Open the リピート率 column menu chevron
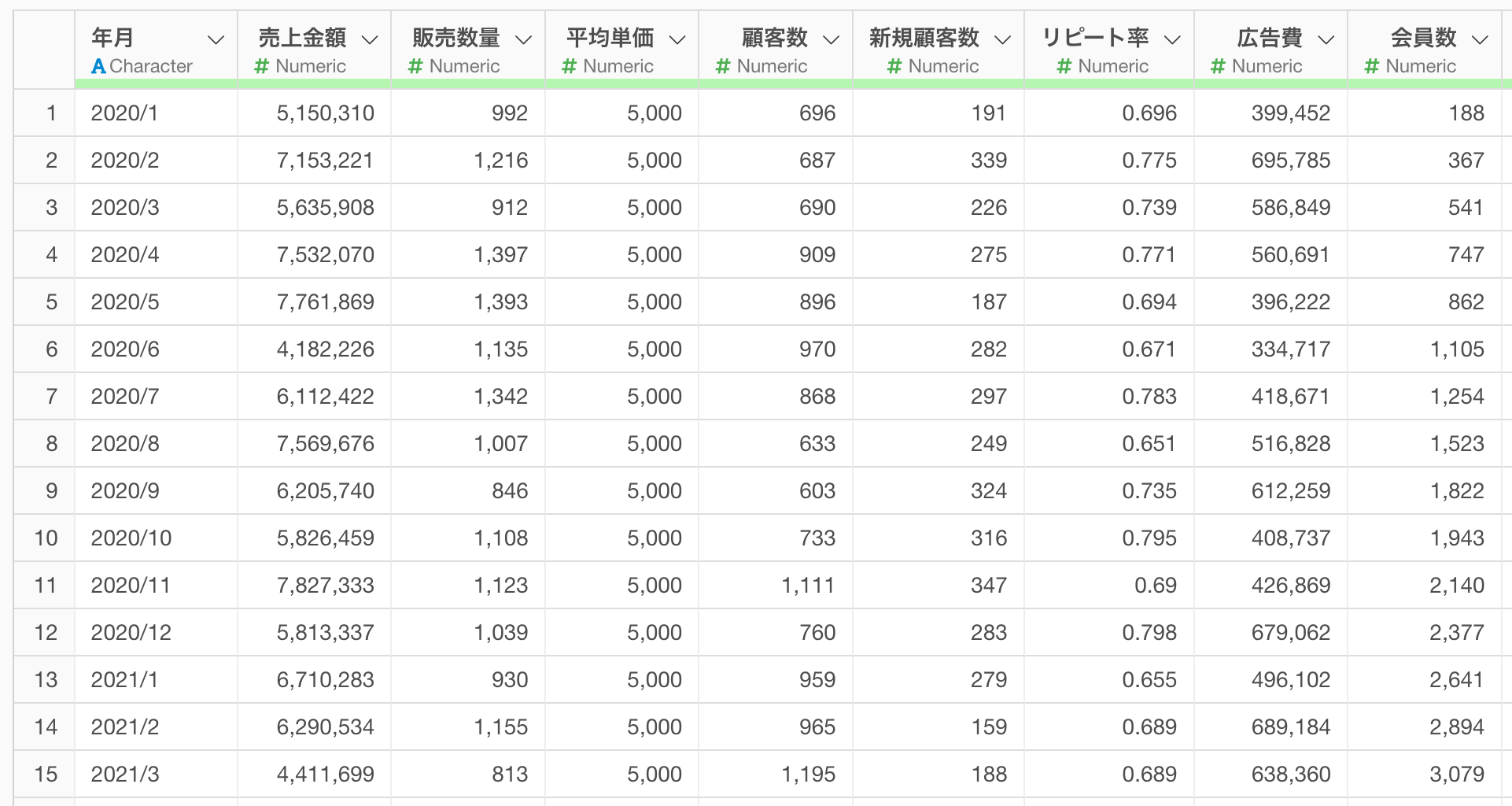Screen dimensions: 1512x806 tap(1172, 39)
